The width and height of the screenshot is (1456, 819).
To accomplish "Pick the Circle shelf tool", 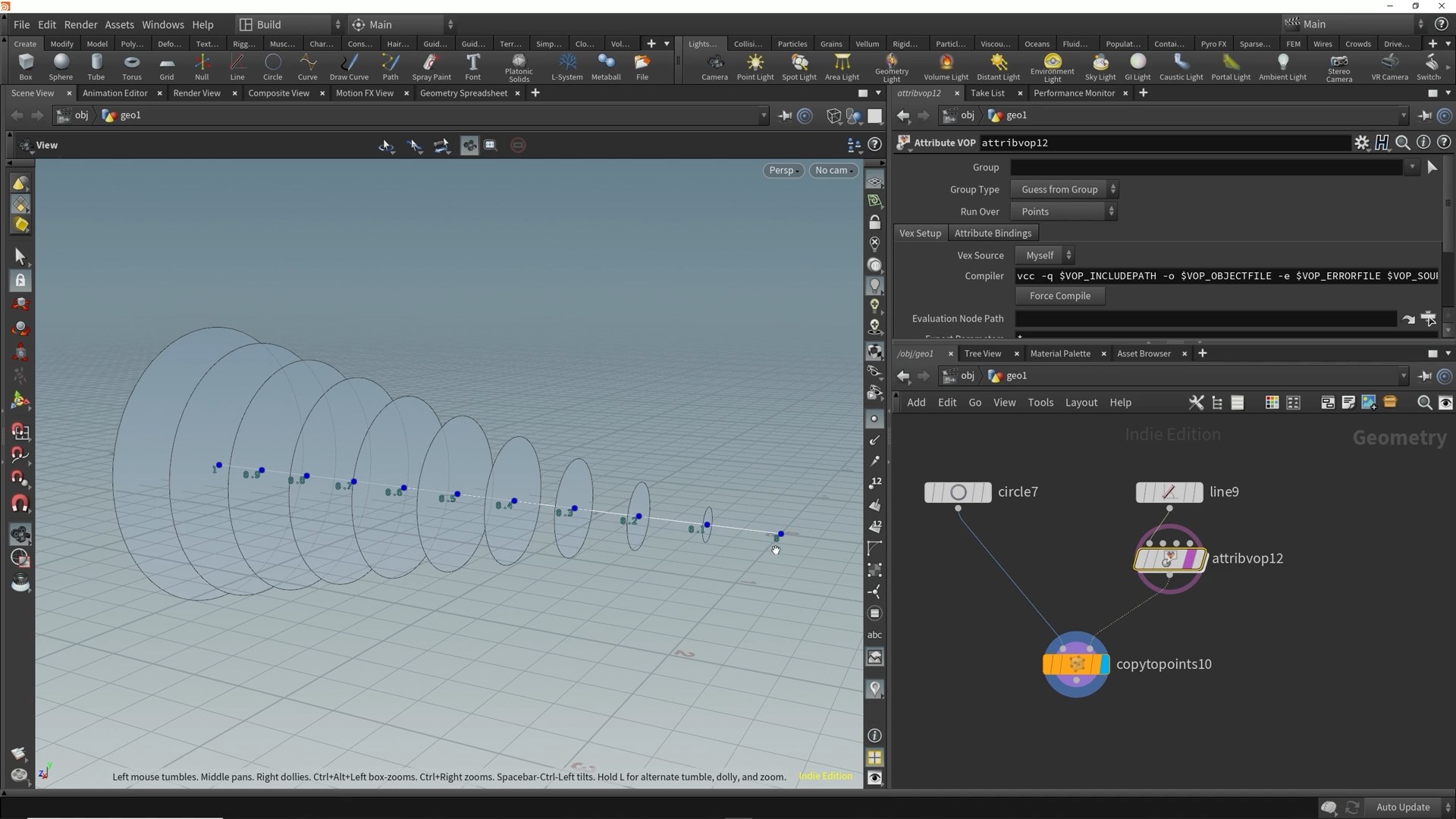I will click(272, 67).
